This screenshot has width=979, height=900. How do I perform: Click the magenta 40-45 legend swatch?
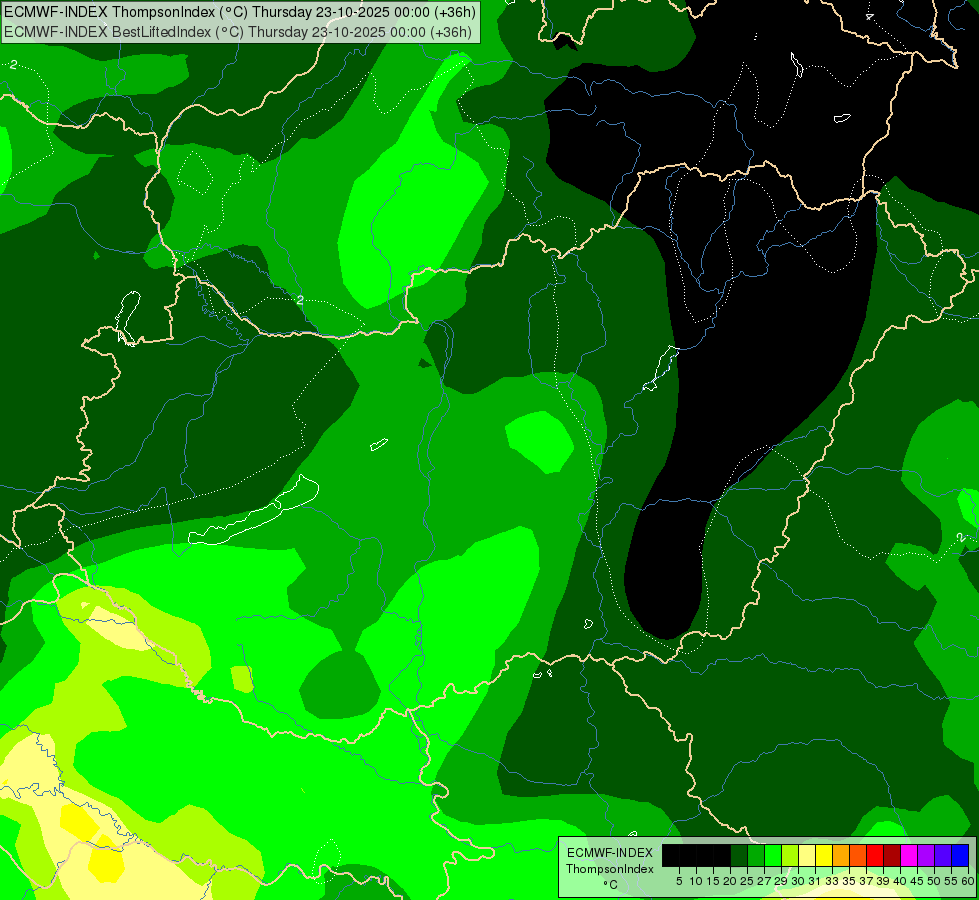909,856
